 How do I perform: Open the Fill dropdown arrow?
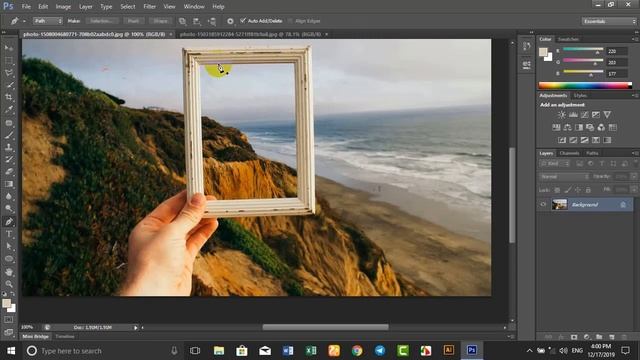click(x=633, y=190)
